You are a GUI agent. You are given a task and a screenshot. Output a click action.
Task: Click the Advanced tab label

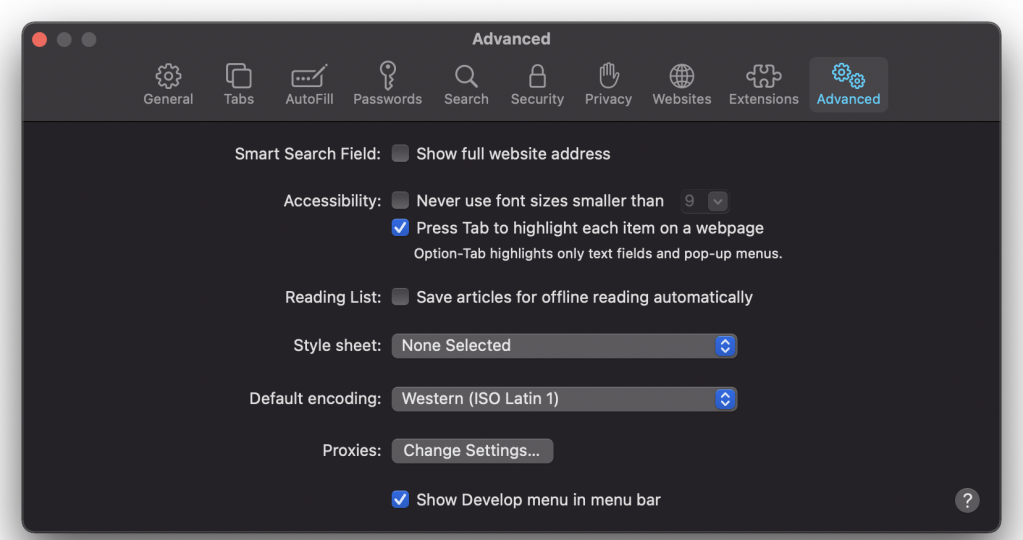[x=848, y=99]
